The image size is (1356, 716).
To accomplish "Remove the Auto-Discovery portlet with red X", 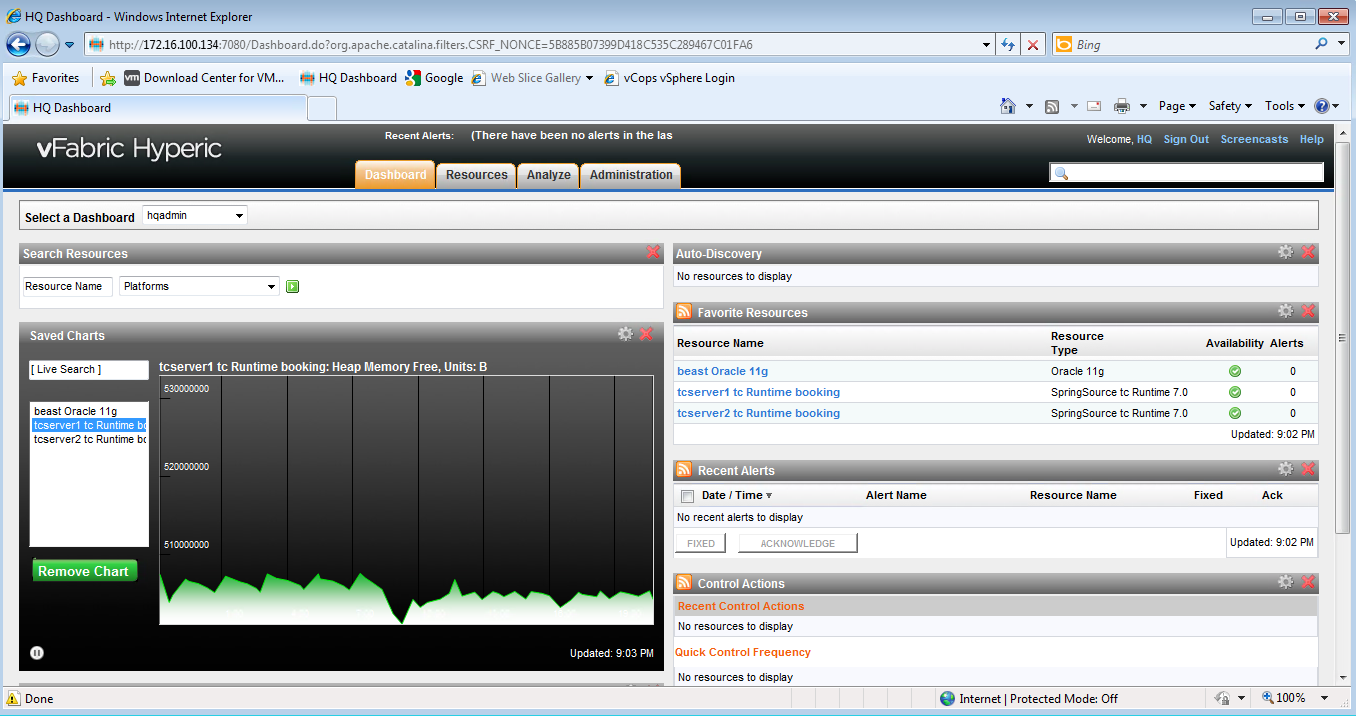I will point(1308,252).
